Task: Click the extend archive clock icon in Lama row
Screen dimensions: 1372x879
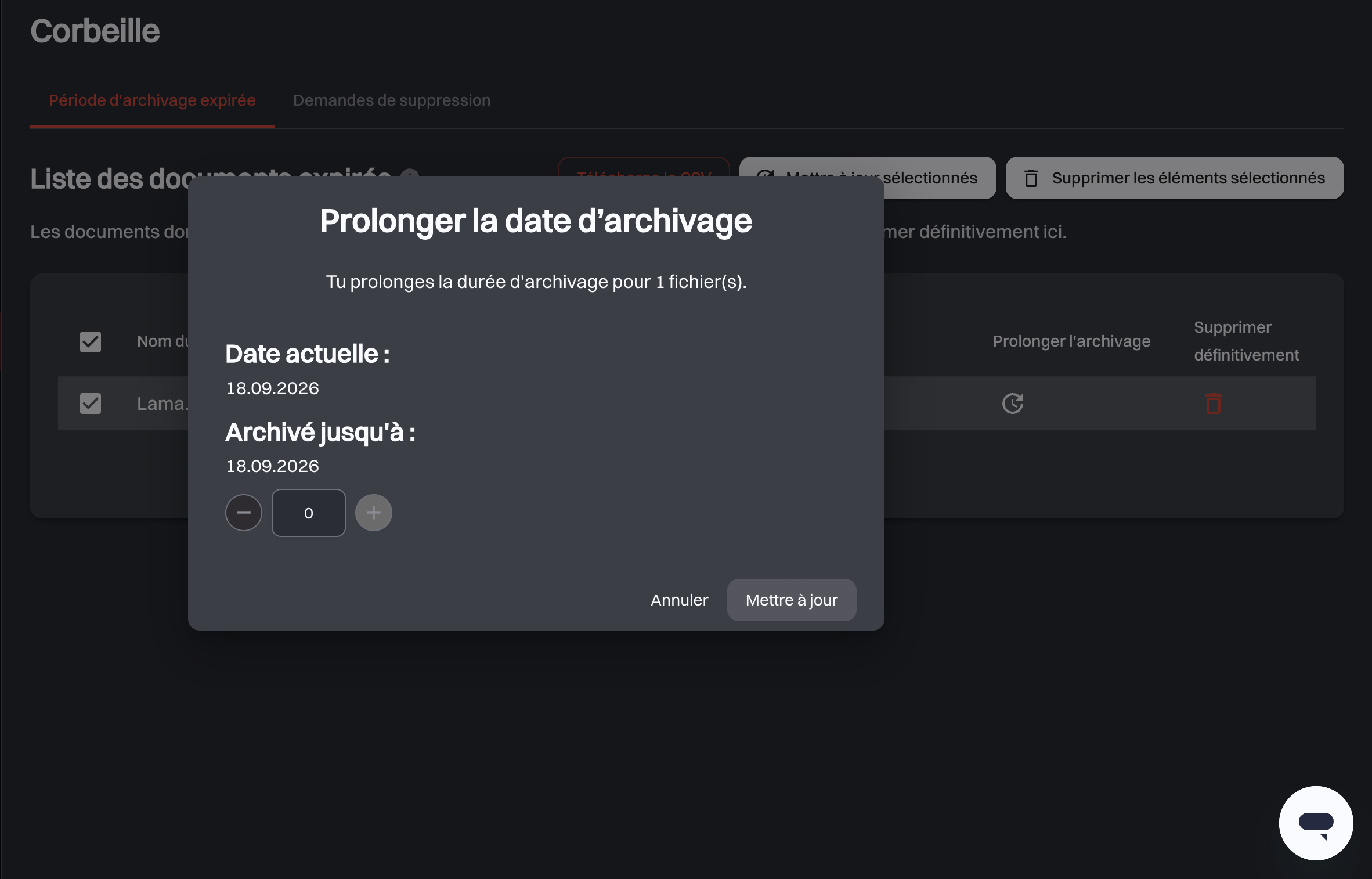Action: (1013, 403)
